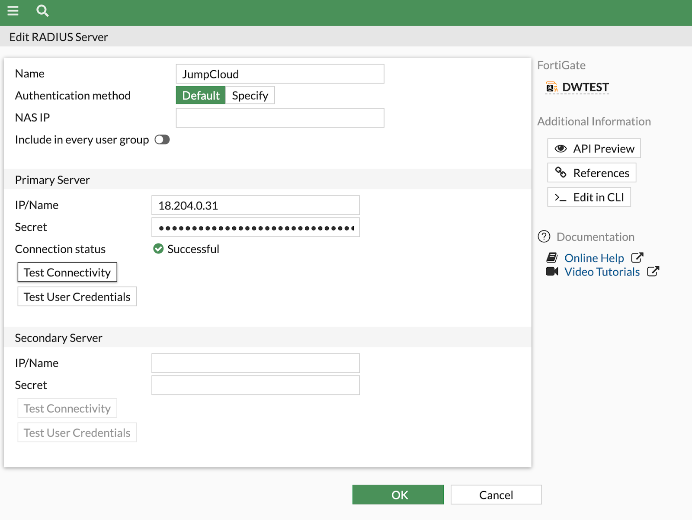Click the green Successful status check icon

tap(158, 249)
